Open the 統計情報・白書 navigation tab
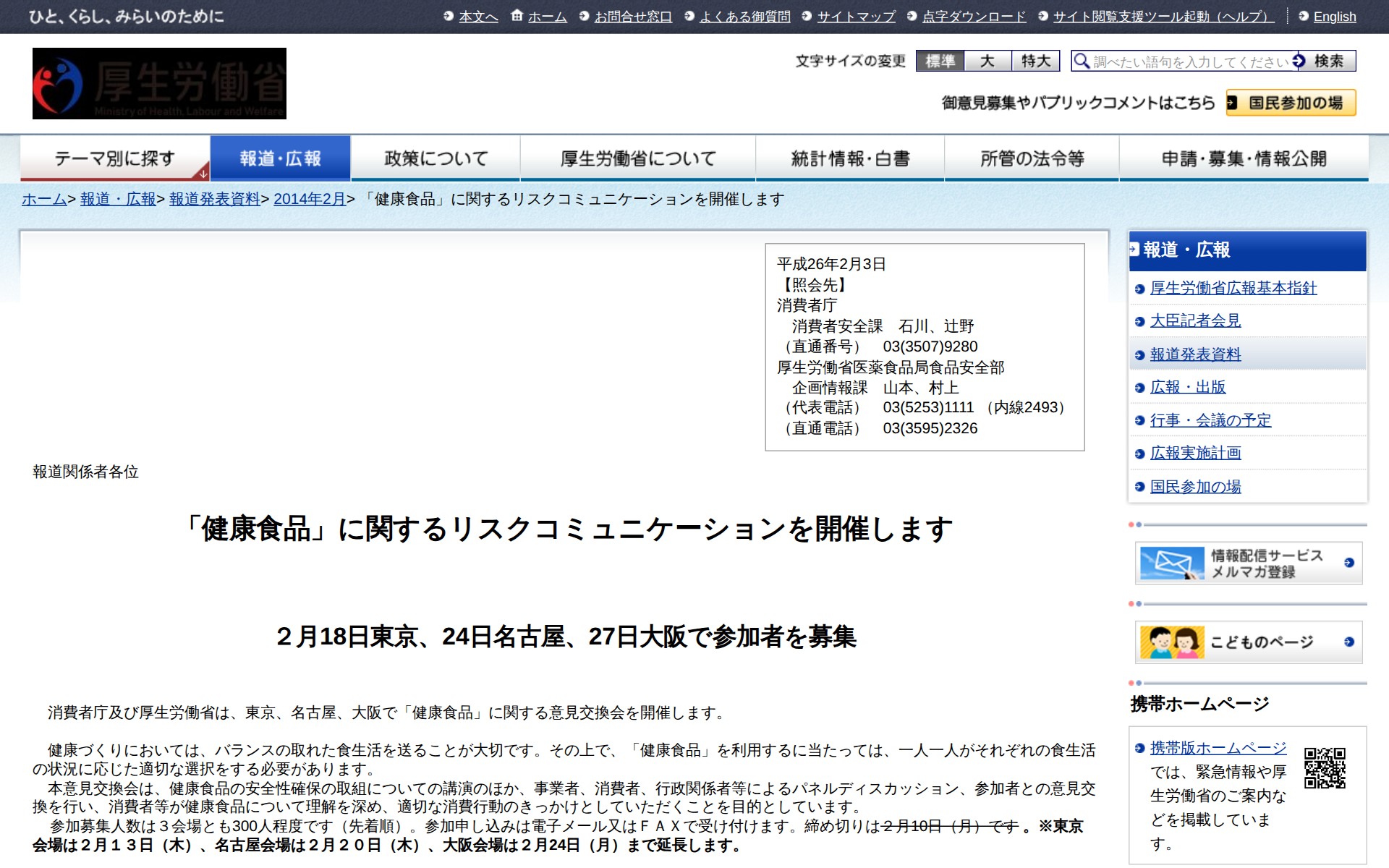 [x=850, y=158]
